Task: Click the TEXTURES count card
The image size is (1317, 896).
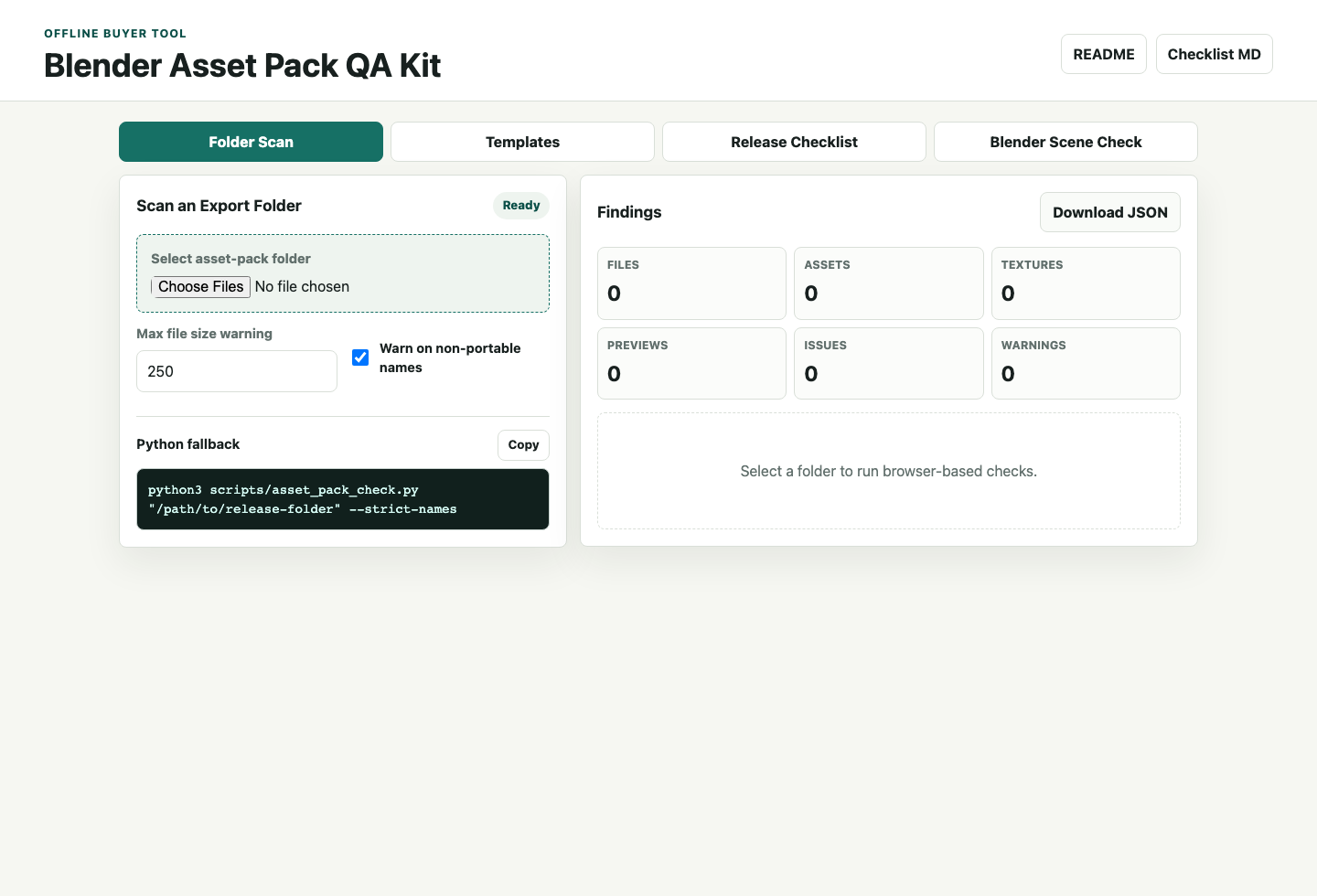Action: tap(1086, 283)
